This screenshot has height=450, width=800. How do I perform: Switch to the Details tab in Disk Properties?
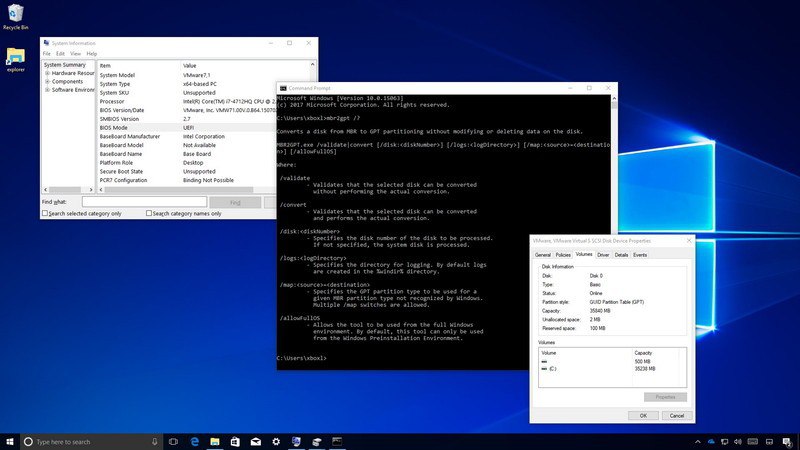[621, 255]
